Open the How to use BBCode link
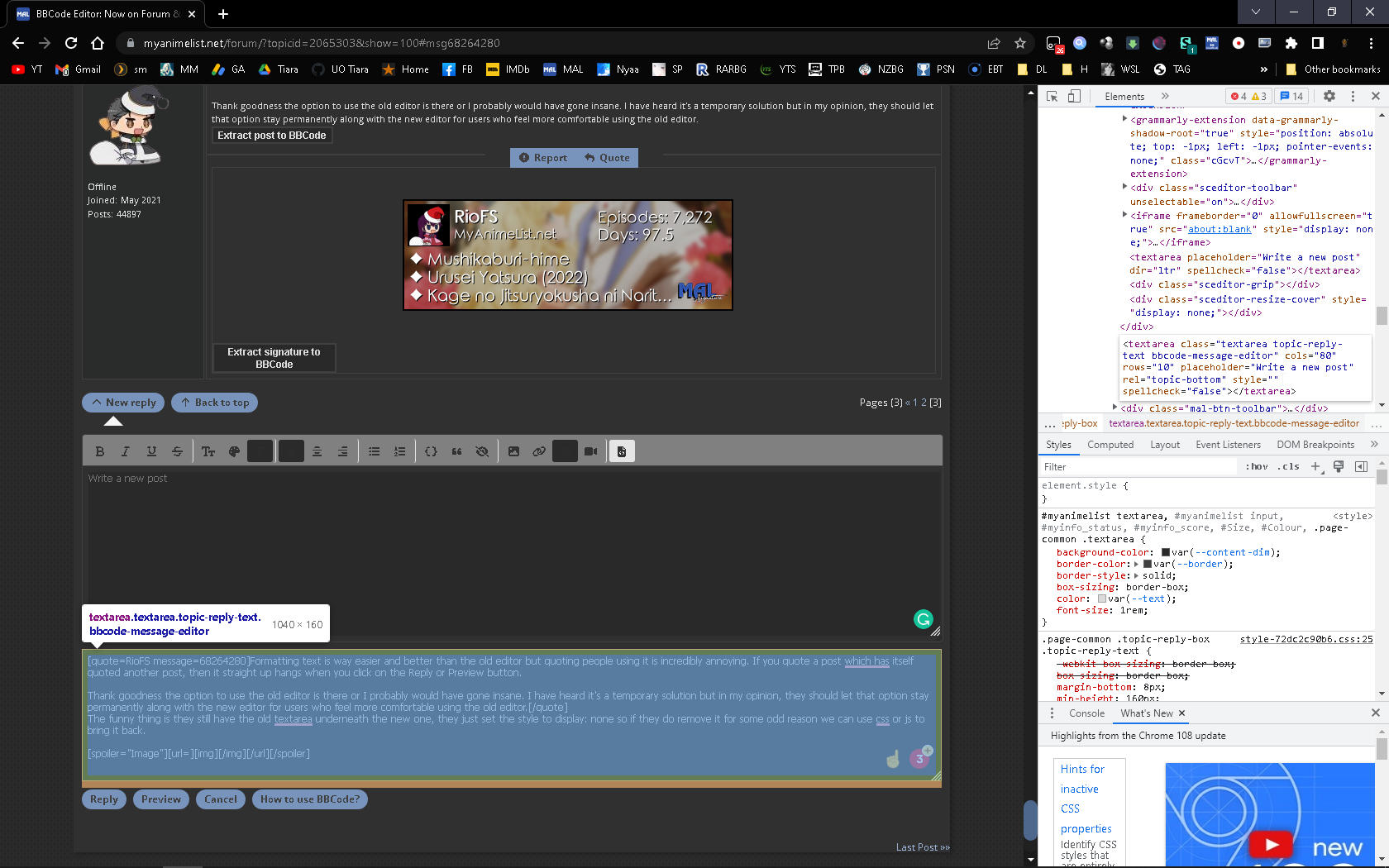This screenshot has width=1389, height=868. [309, 799]
